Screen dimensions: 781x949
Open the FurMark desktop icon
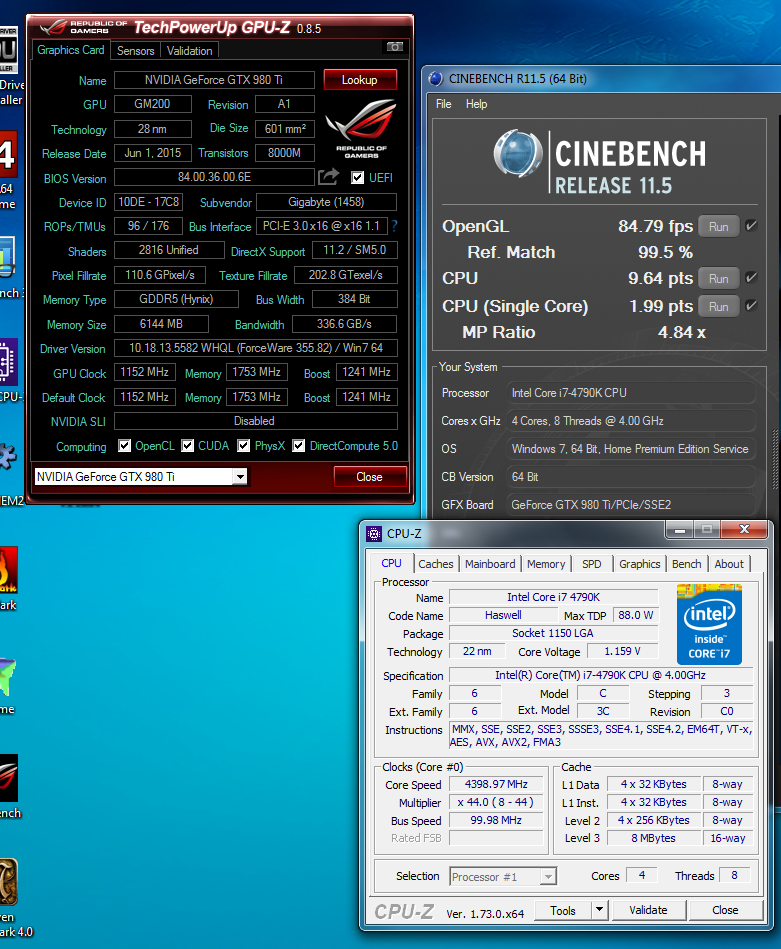coord(8,570)
